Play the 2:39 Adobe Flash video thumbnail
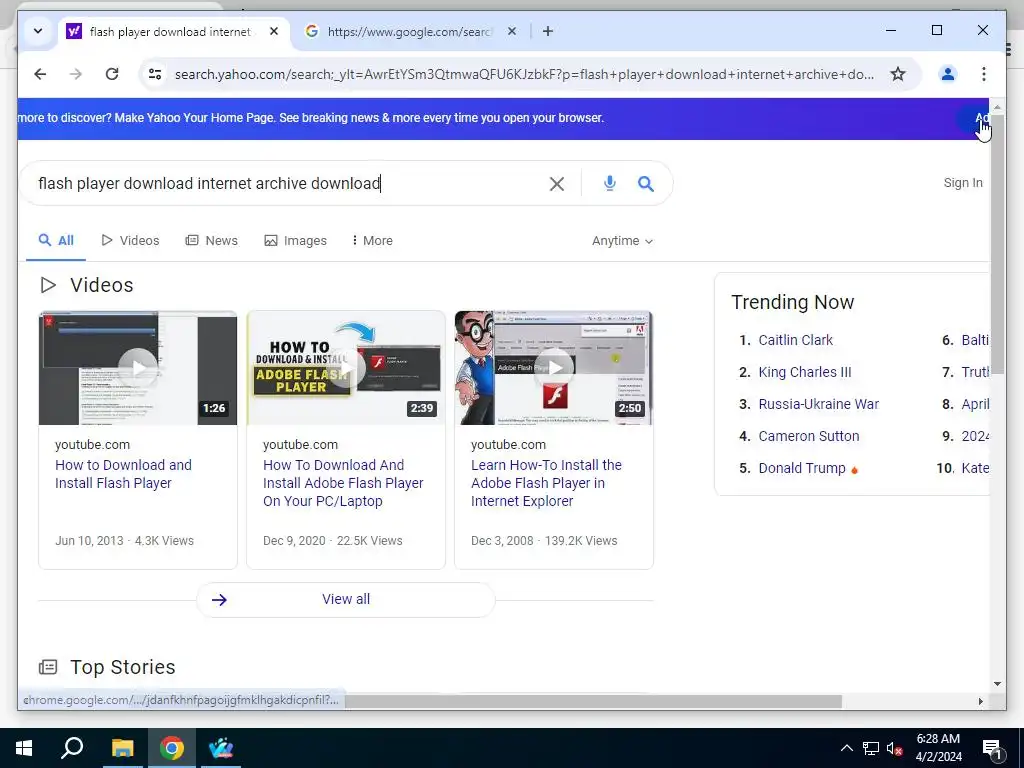 346,368
